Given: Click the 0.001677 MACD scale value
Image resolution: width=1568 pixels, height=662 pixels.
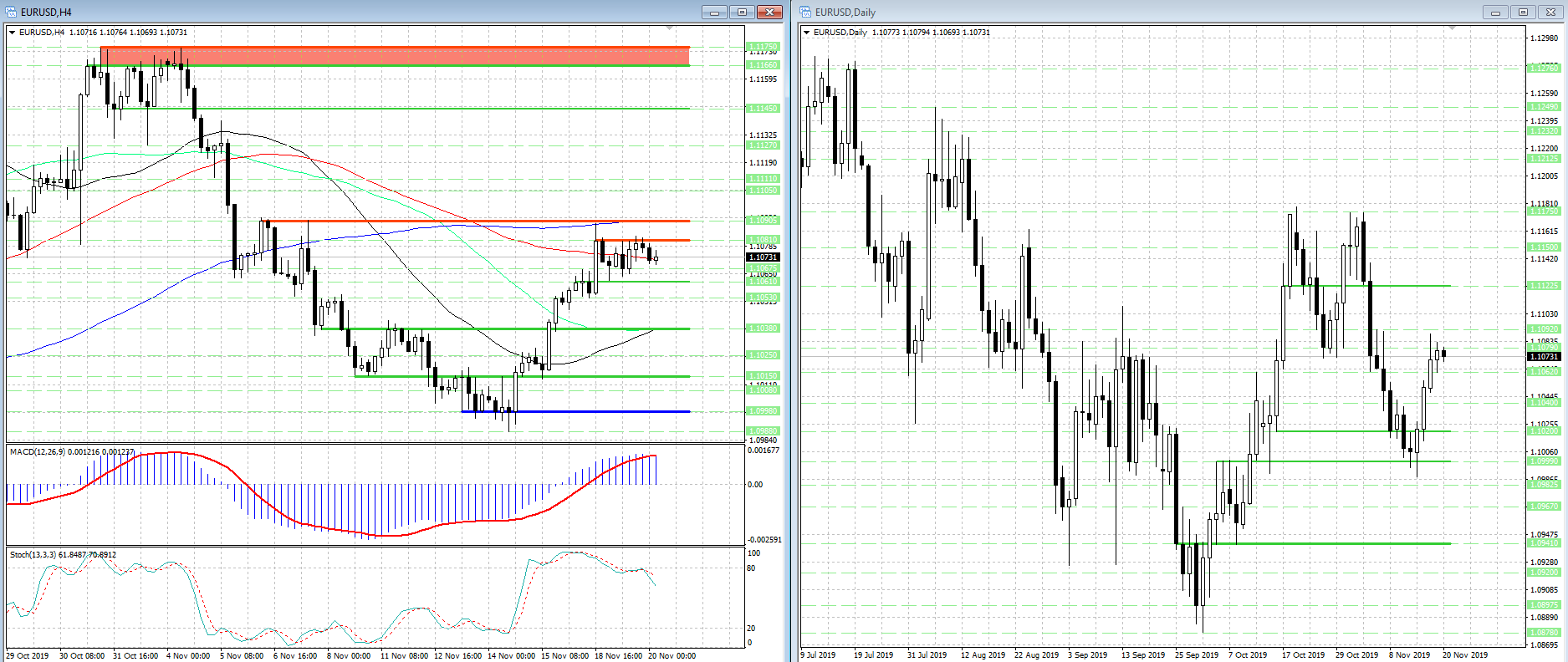Looking at the screenshot, I should [764, 451].
